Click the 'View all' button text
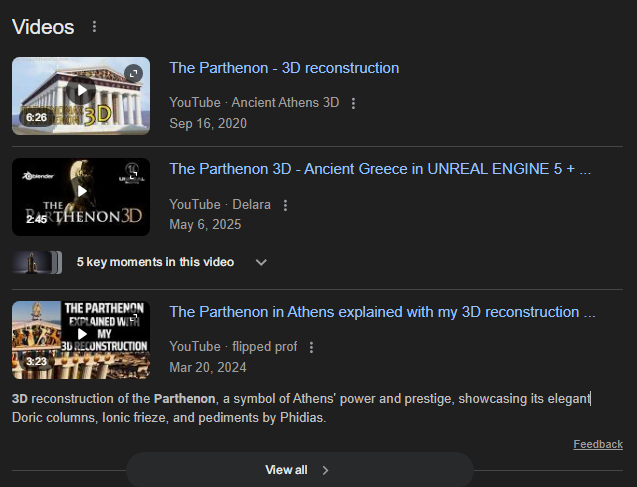The image size is (637, 487). tap(286, 470)
